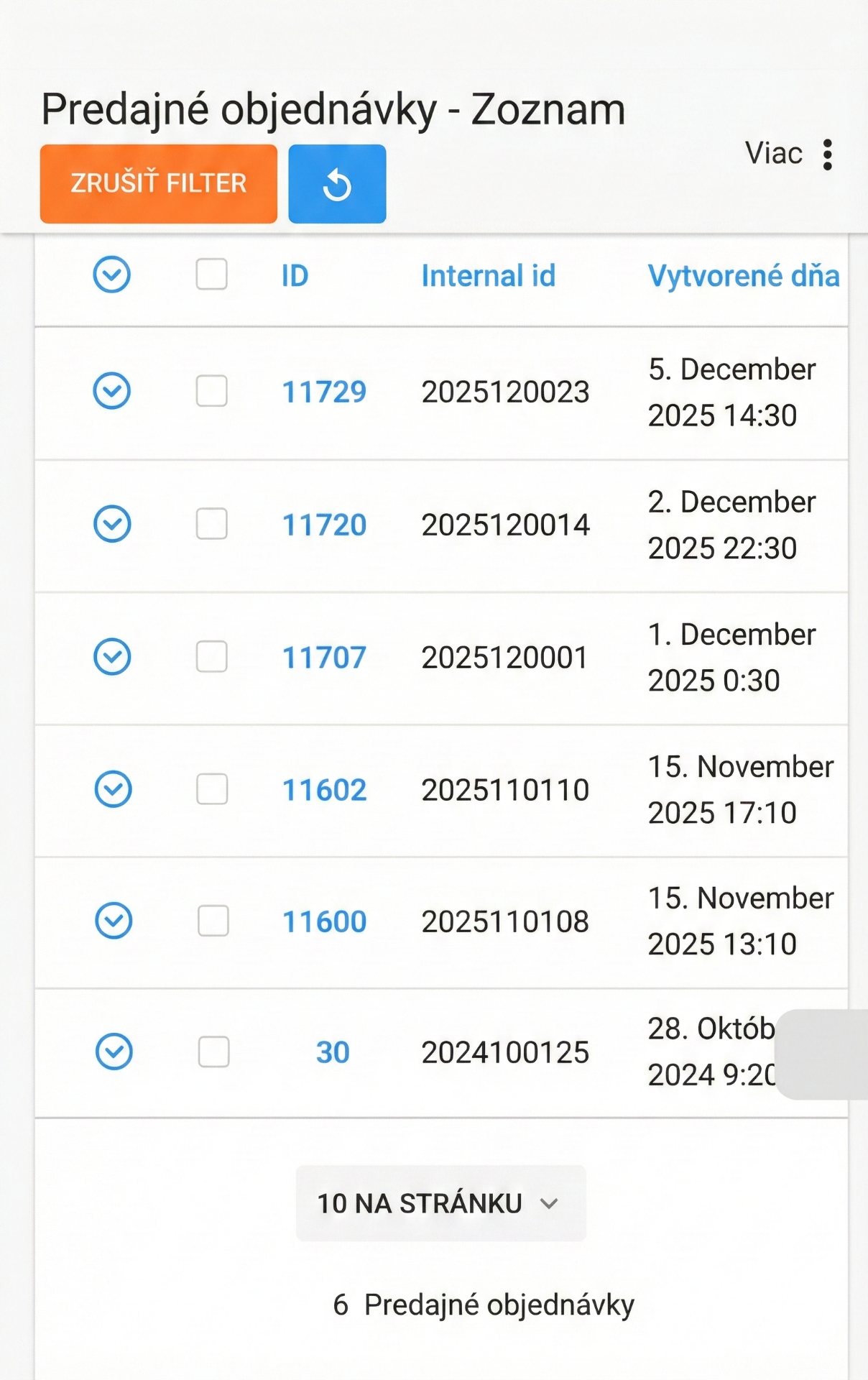Click circled check icon for order 11720
The height and width of the screenshot is (1380, 868).
112,524
